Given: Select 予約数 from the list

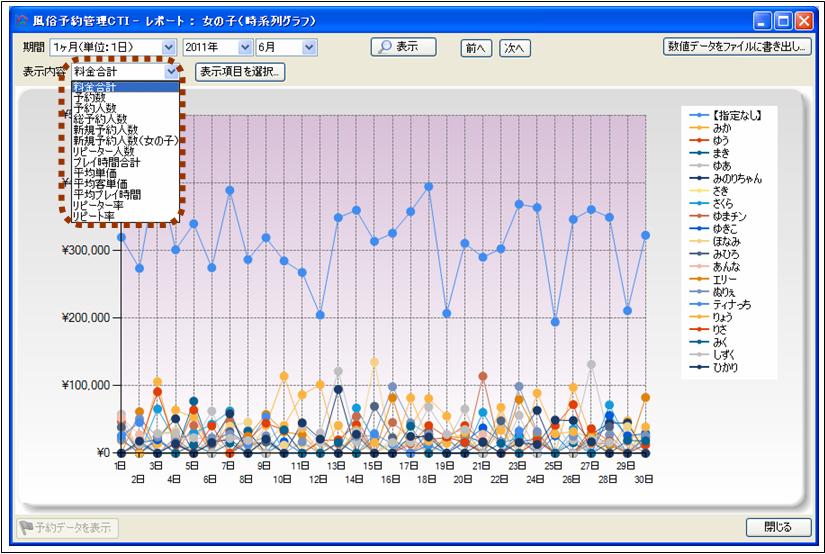Looking at the screenshot, I should [88, 98].
